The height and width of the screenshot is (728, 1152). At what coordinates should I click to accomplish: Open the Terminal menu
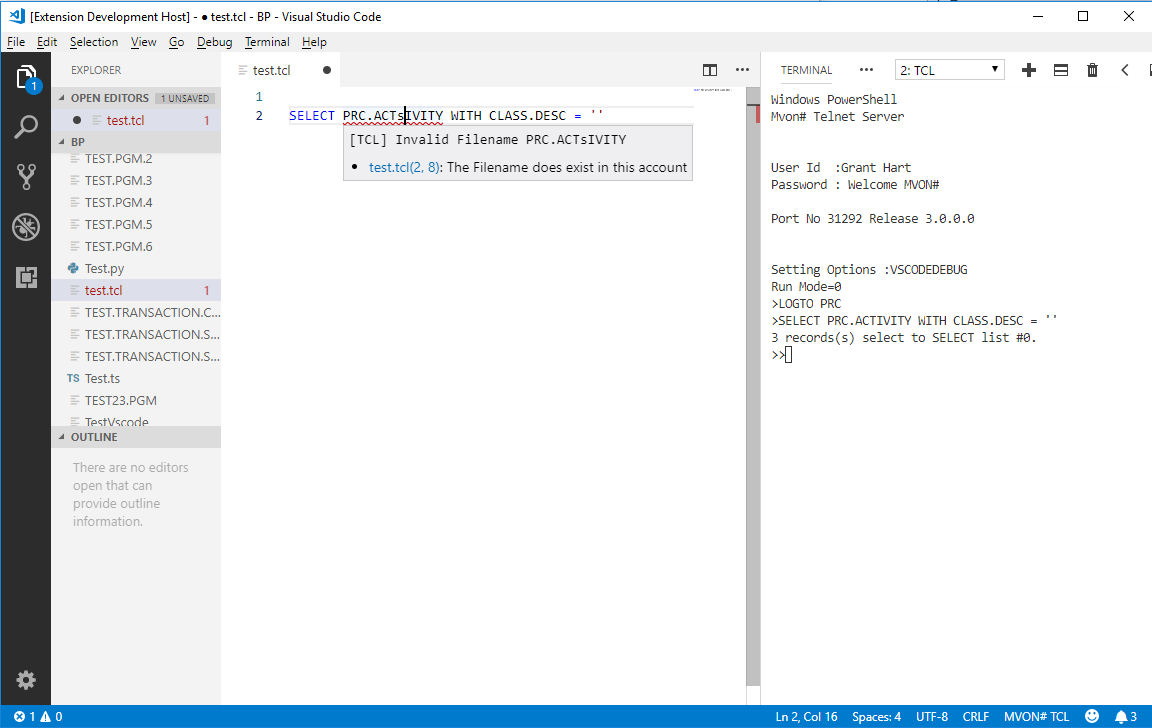(x=267, y=42)
